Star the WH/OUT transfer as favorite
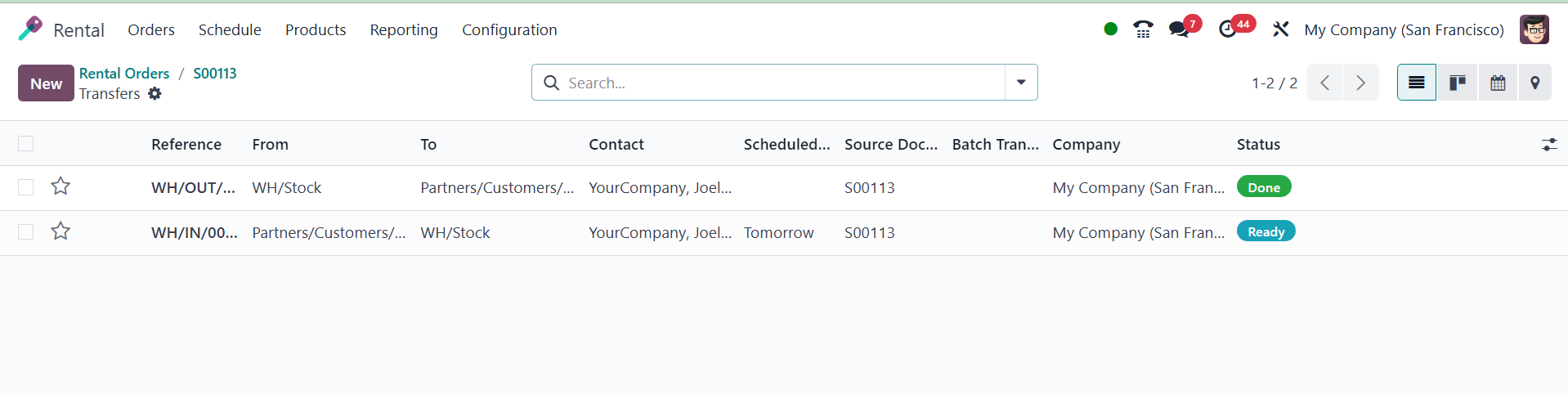Viewport: 1568px width, 395px height. tap(60, 186)
